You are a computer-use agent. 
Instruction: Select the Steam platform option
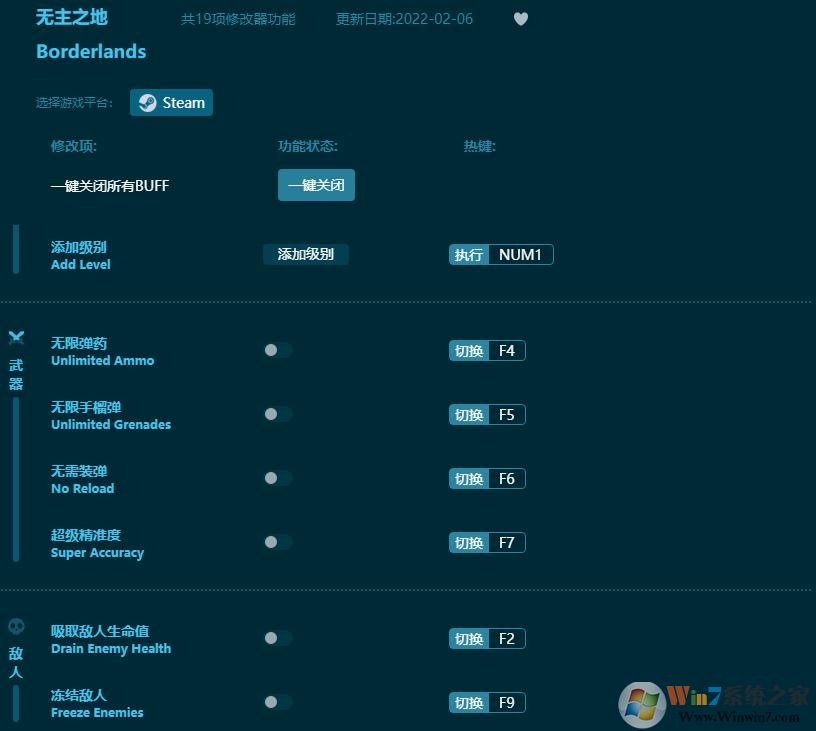171,102
